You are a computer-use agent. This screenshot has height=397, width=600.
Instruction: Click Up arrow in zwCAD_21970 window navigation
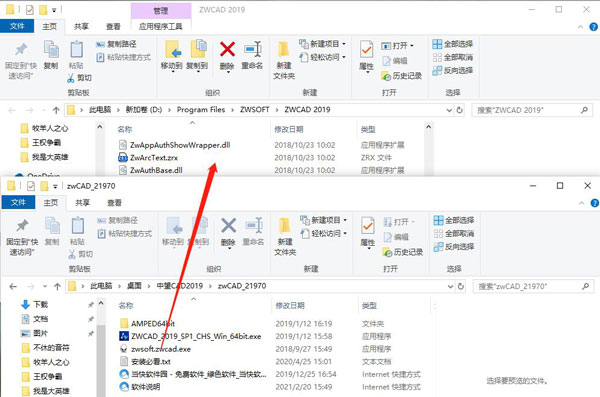57,286
